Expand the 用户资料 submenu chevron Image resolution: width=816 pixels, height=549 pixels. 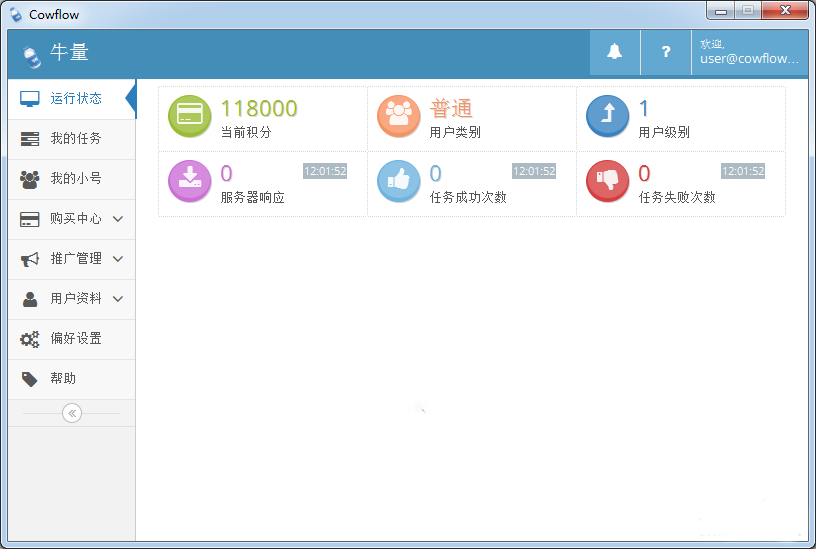[118, 299]
